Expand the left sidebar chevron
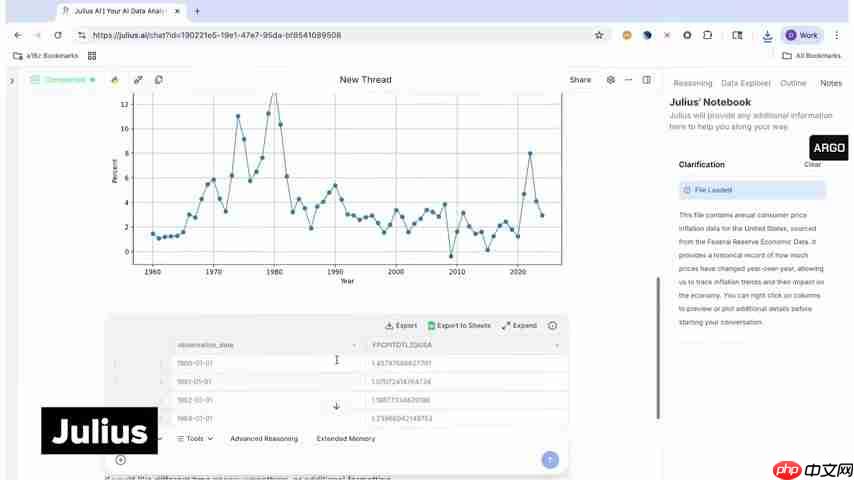 point(12,81)
